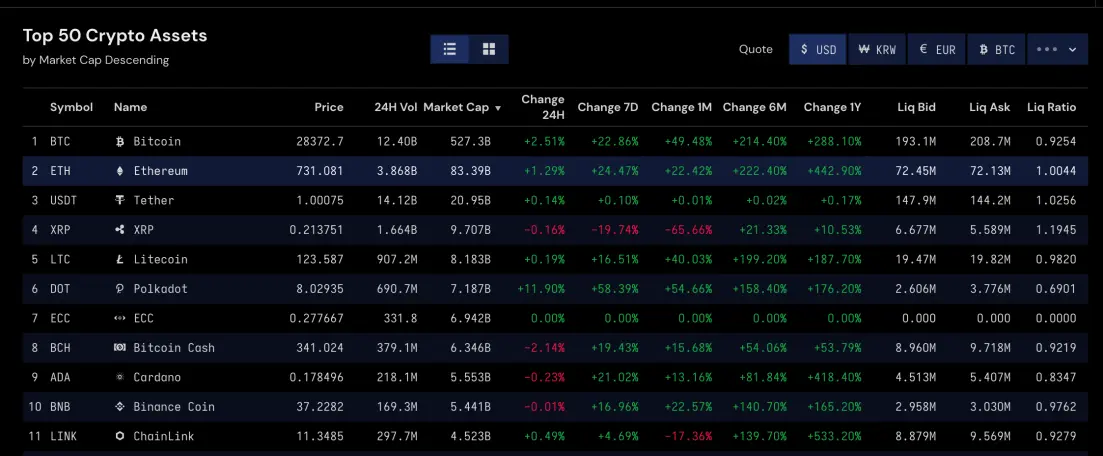Select the BTC symbol cell
The image size is (1103, 456).
60,141
